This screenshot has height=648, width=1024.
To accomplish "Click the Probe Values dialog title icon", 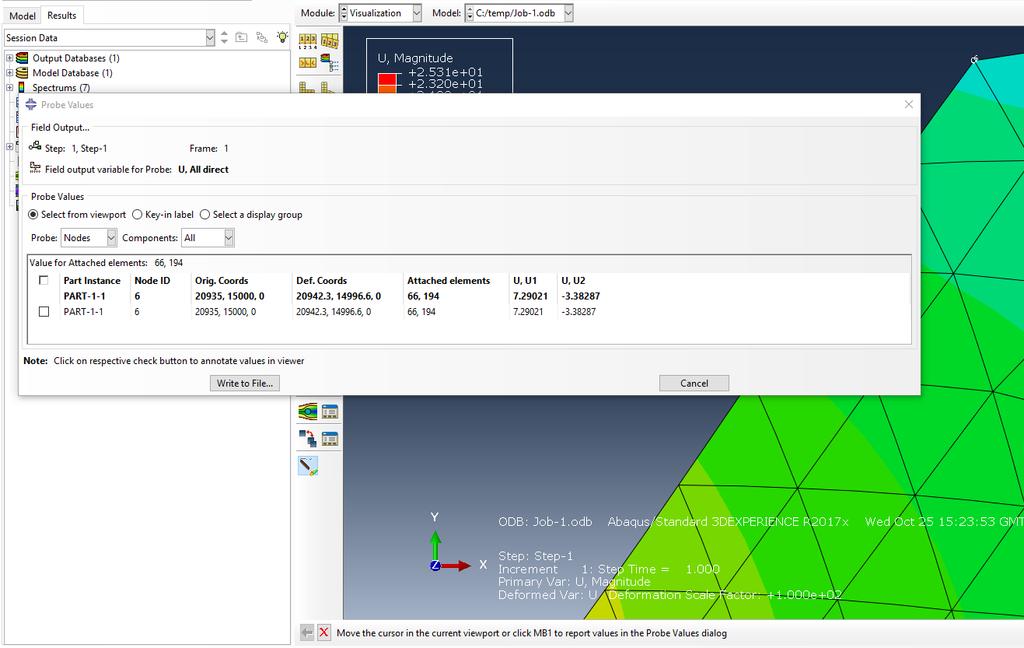I will point(31,105).
